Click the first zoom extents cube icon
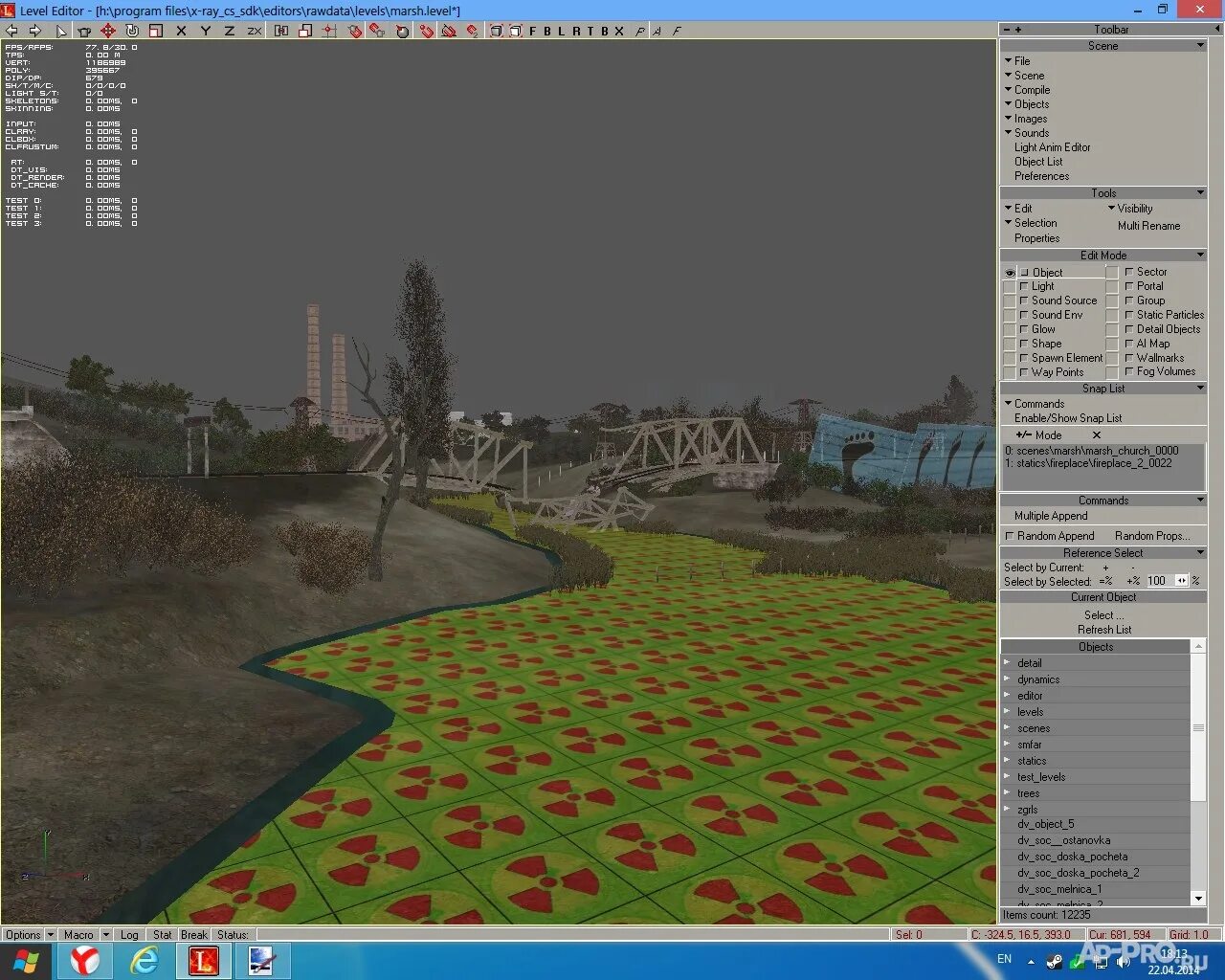Image resolution: width=1225 pixels, height=980 pixels. (x=497, y=31)
